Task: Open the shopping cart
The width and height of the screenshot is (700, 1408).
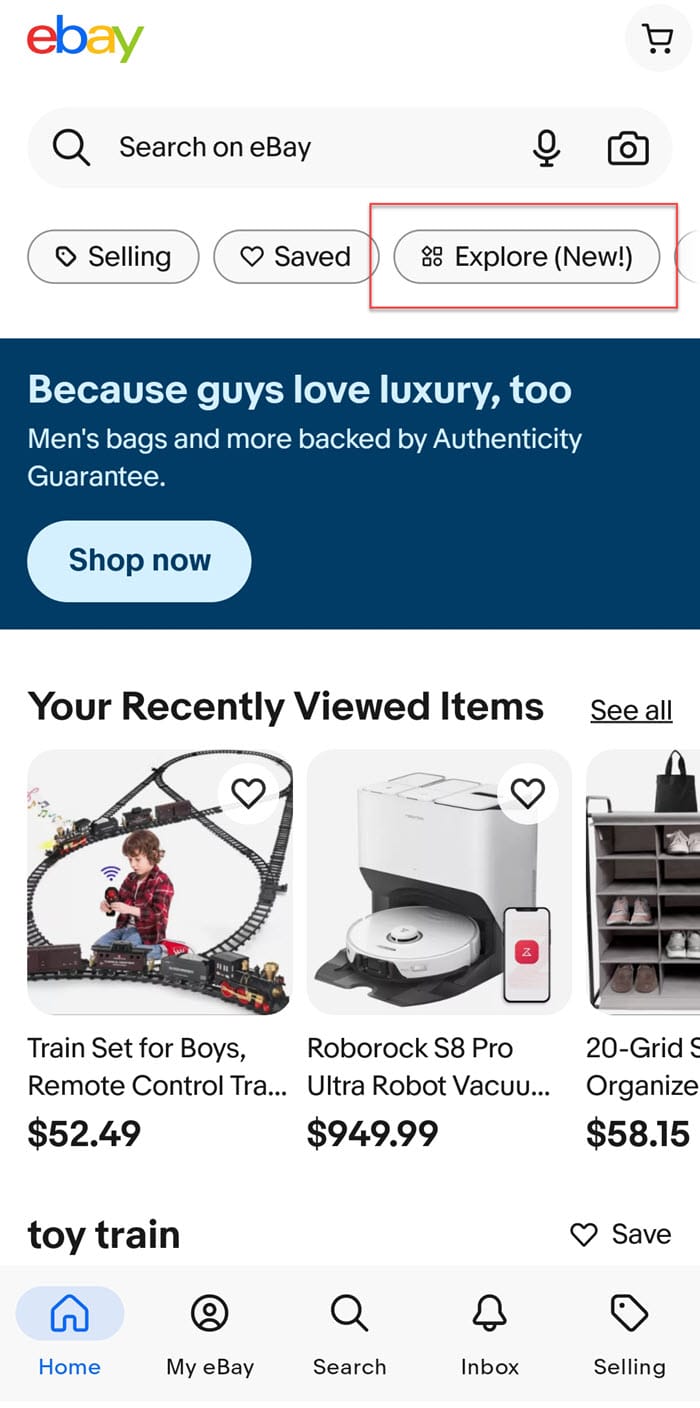Action: click(x=657, y=39)
